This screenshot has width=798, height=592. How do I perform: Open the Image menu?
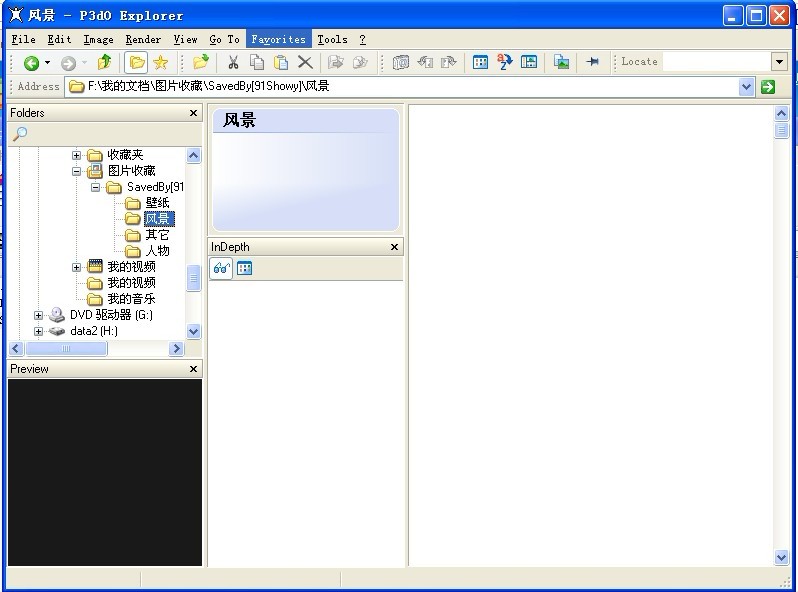pos(98,39)
